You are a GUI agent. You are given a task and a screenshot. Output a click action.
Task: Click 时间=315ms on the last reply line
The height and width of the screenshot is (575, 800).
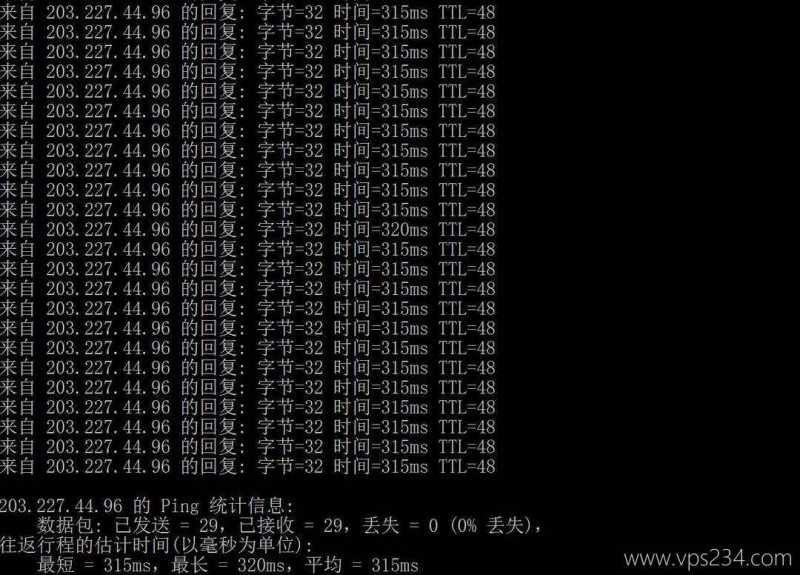pos(381,466)
